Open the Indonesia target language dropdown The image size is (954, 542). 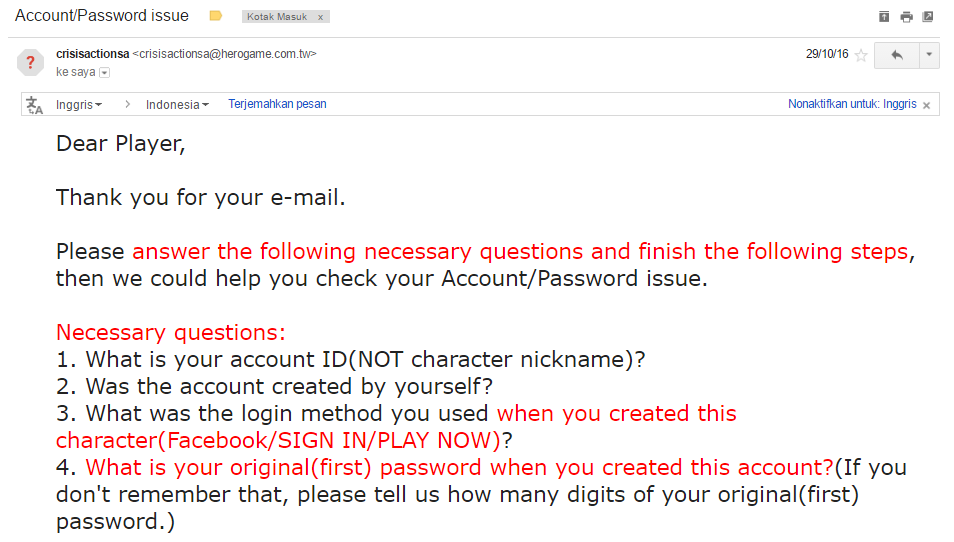pos(177,104)
